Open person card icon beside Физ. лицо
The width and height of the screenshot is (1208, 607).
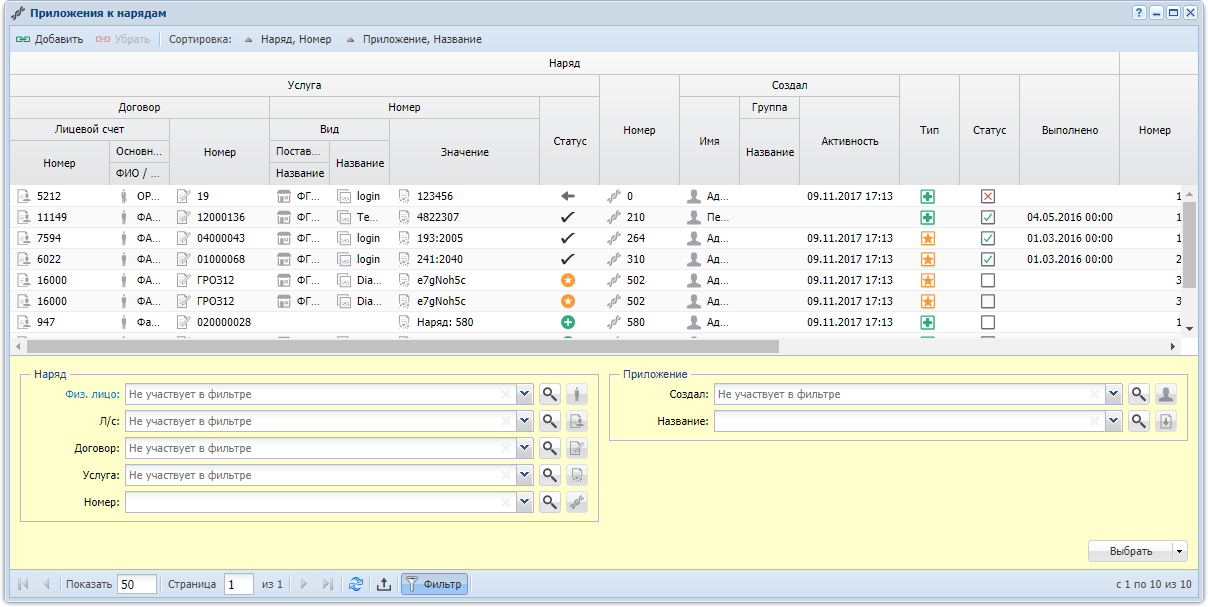(x=577, y=394)
